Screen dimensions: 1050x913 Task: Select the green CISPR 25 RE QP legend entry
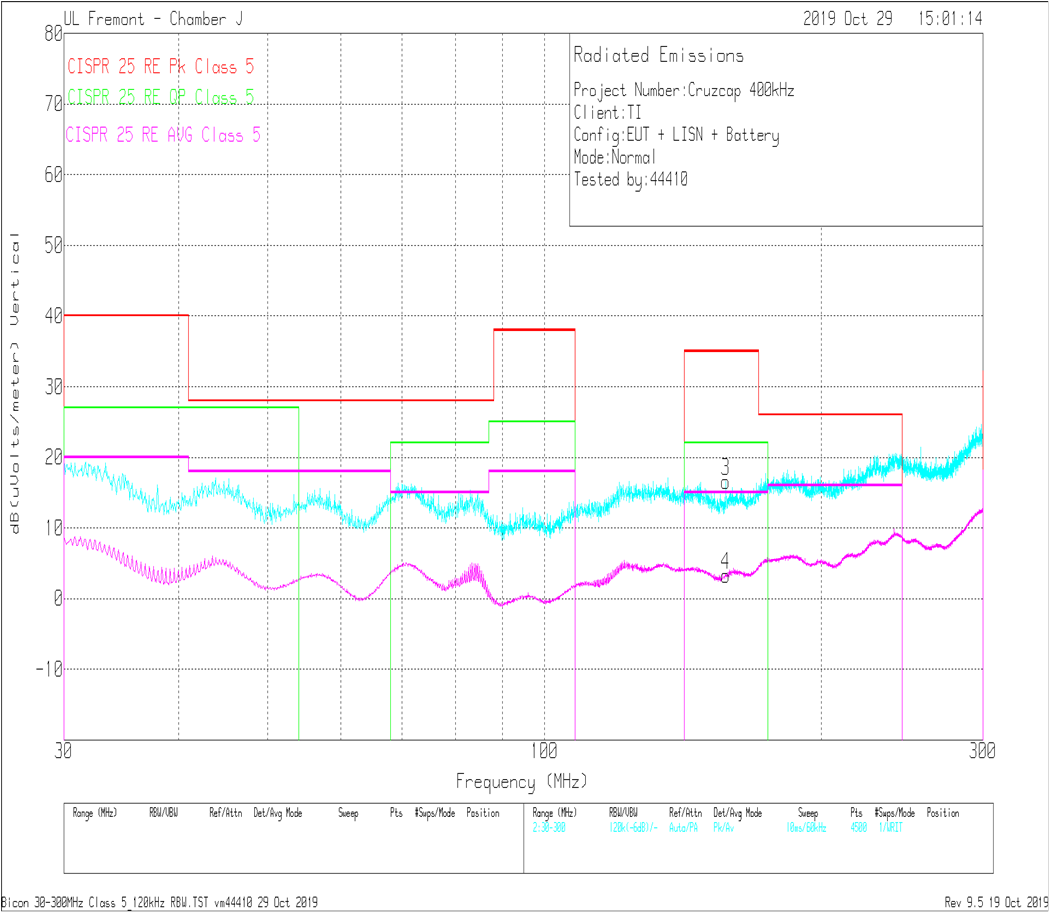(158, 98)
